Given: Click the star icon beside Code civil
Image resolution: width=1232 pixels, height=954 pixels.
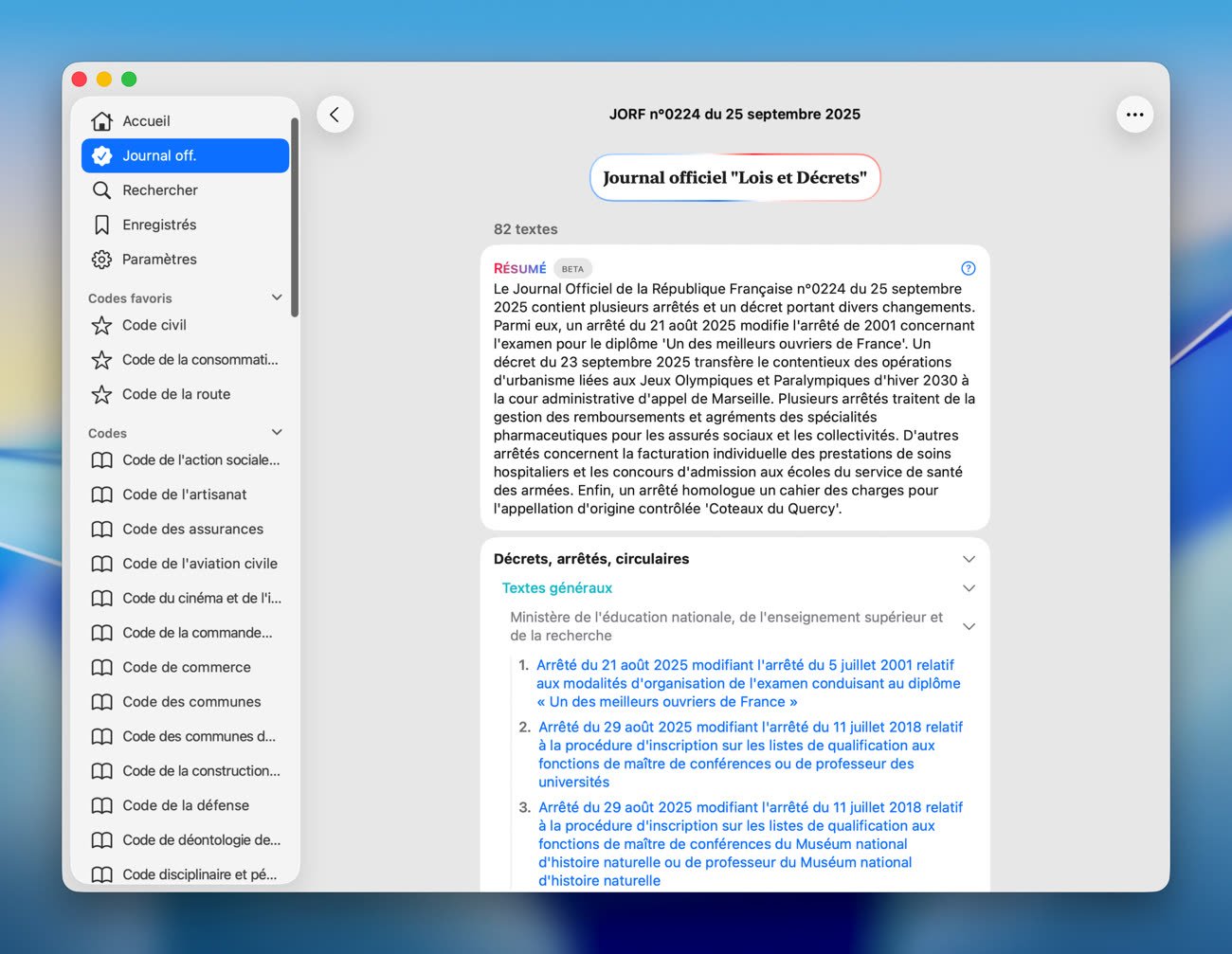Looking at the screenshot, I should [x=101, y=326].
